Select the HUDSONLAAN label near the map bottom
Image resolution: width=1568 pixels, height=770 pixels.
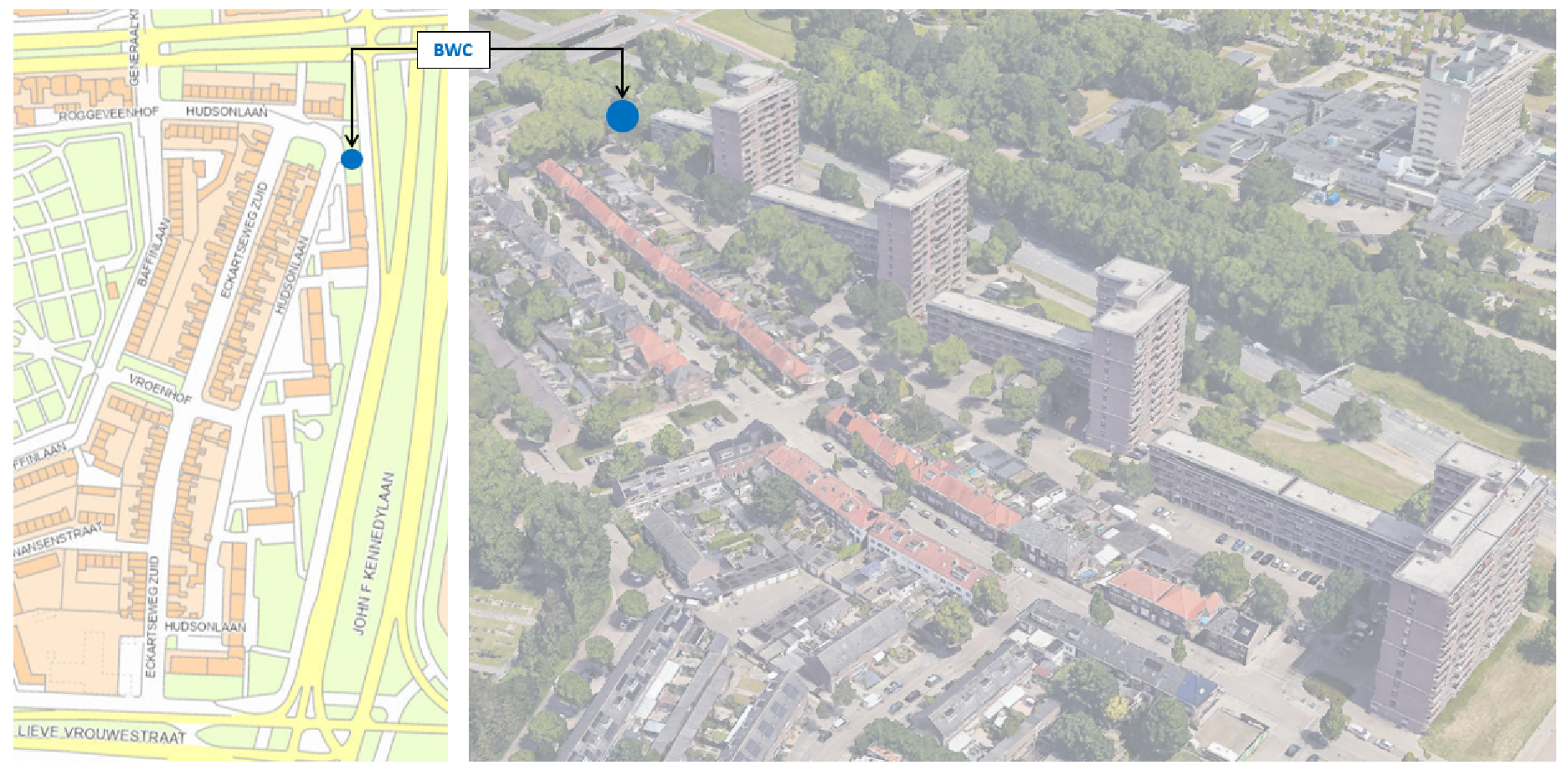[x=205, y=626]
